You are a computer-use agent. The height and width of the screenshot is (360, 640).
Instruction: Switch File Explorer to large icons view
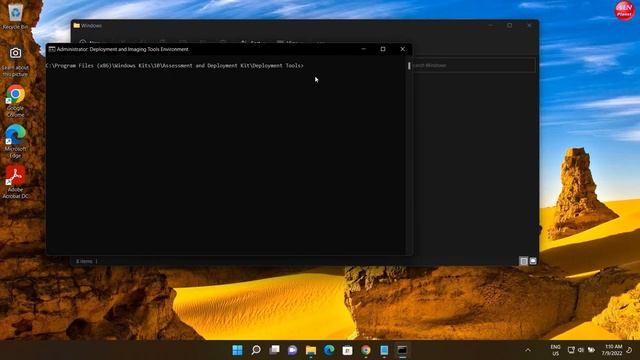pyautogui.click(x=533, y=261)
